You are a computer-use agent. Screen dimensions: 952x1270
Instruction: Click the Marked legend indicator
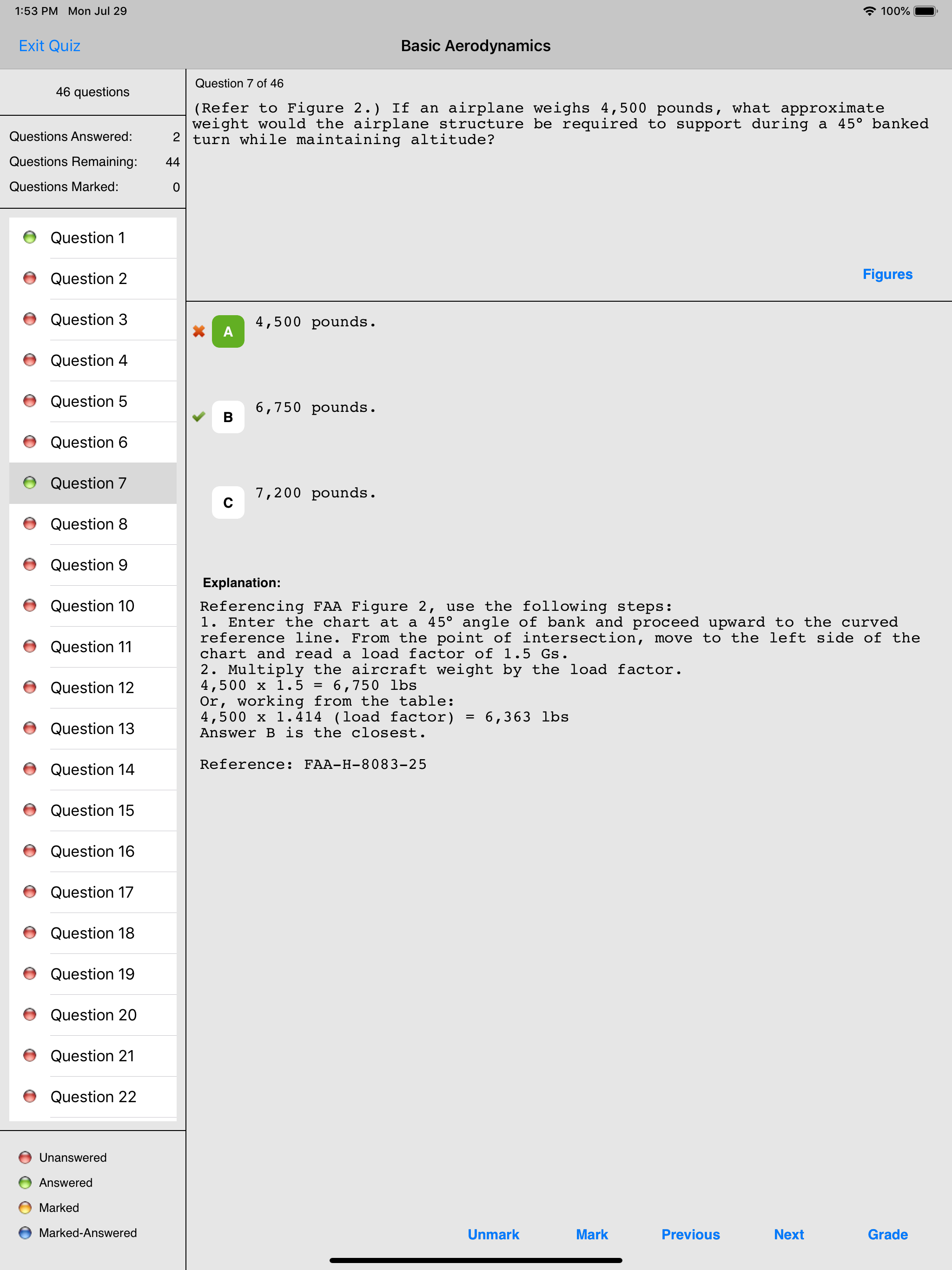[x=25, y=1207]
